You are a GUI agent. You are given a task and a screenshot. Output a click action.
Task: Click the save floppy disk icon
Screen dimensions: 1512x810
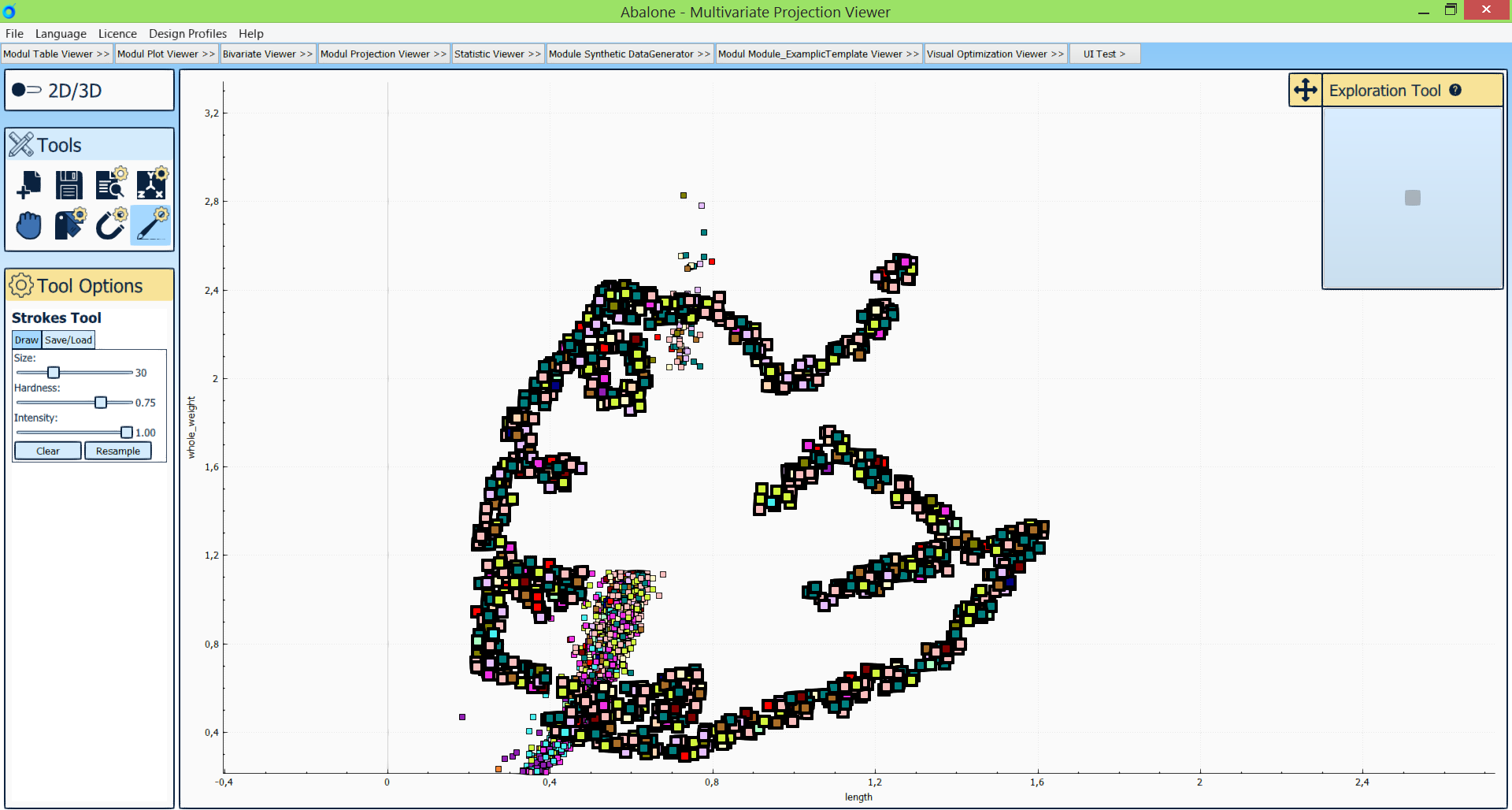point(69,185)
